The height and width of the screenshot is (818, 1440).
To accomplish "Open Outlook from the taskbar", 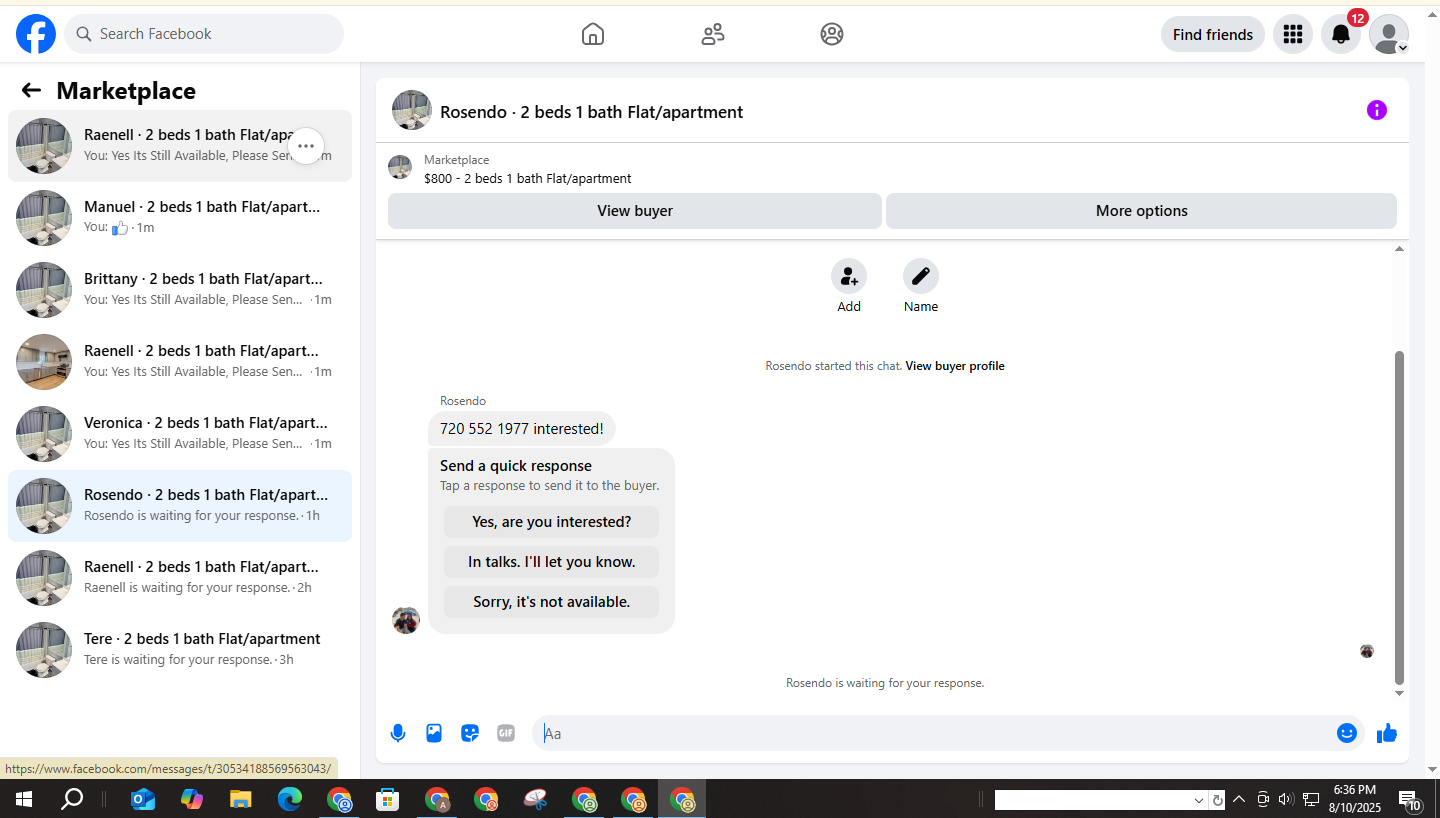I will [143, 799].
